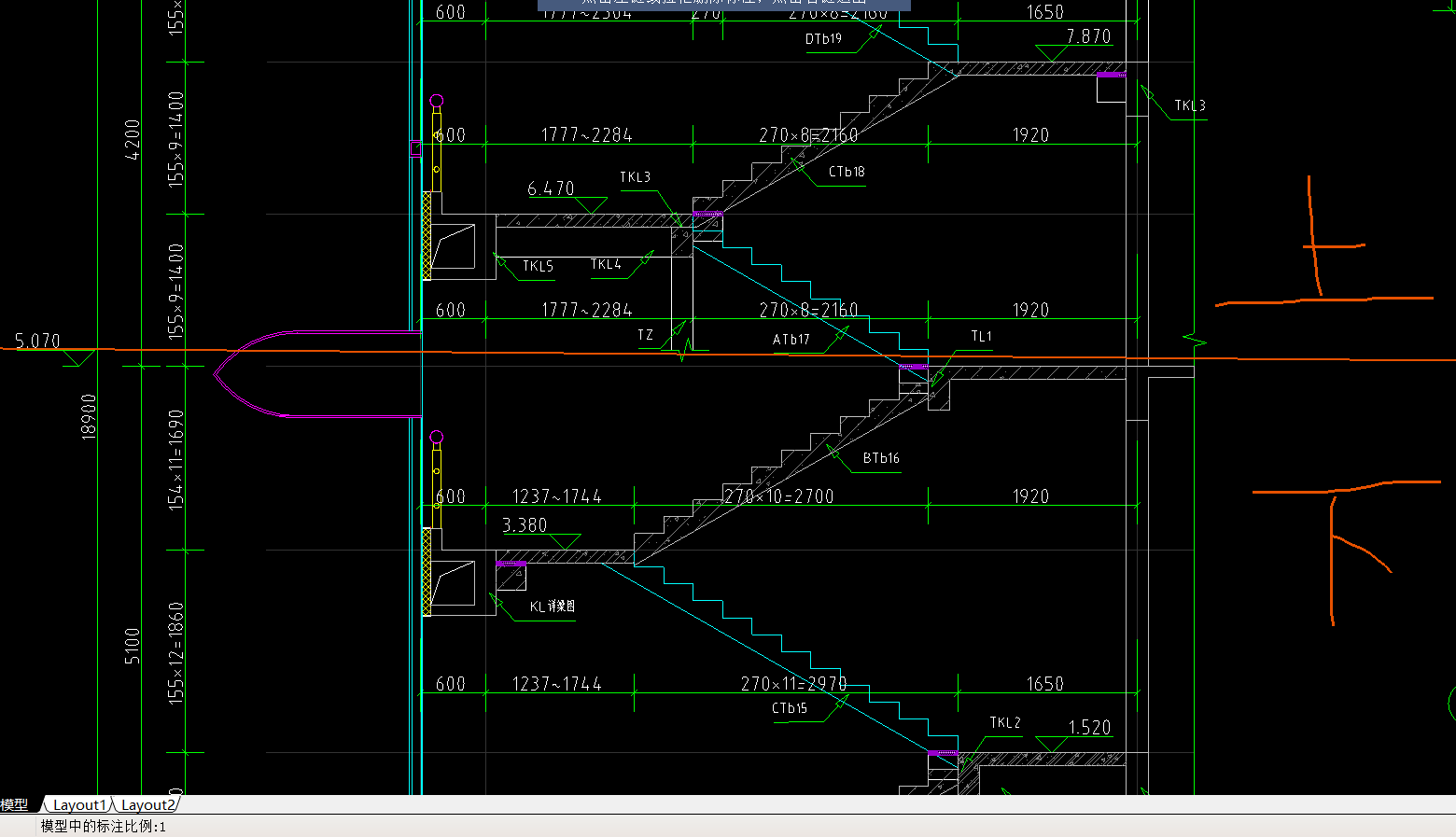Click the 5100 vertical dimension text
This screenshot has width=1456, height=837.
133,646
